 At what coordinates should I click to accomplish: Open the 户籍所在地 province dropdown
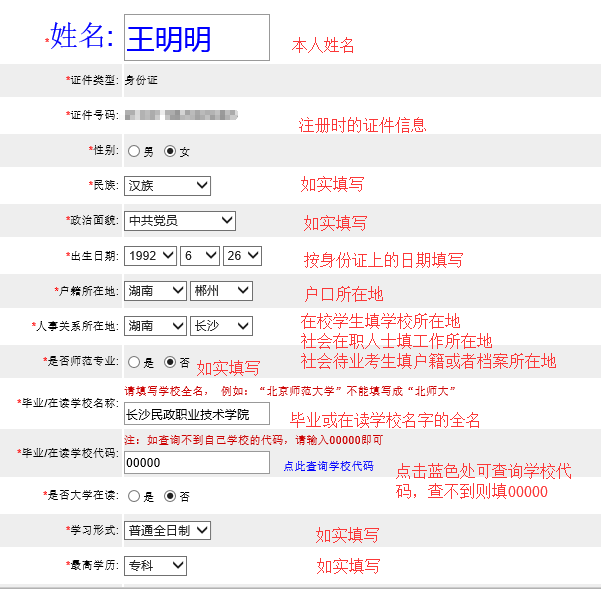click(x=155, y=291)
